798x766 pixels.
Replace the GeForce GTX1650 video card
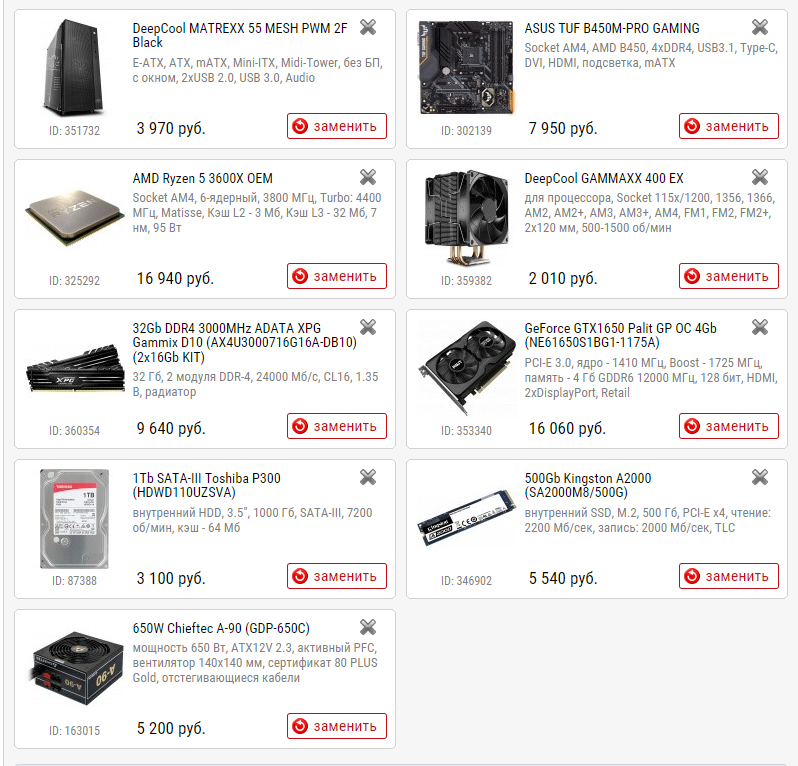pos(728,425)
